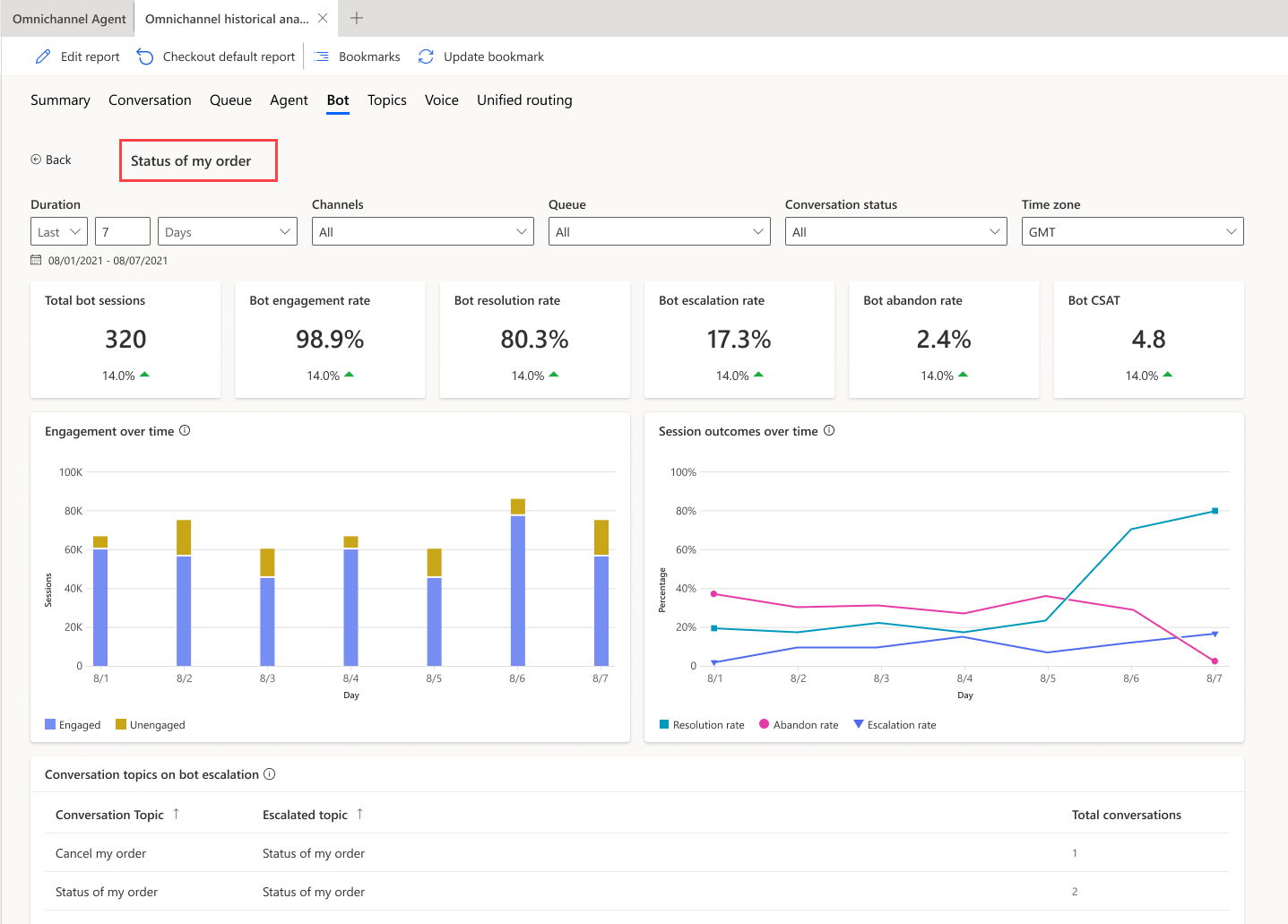
Task: Switch to the Summary tab
Action: click(60, 100)
